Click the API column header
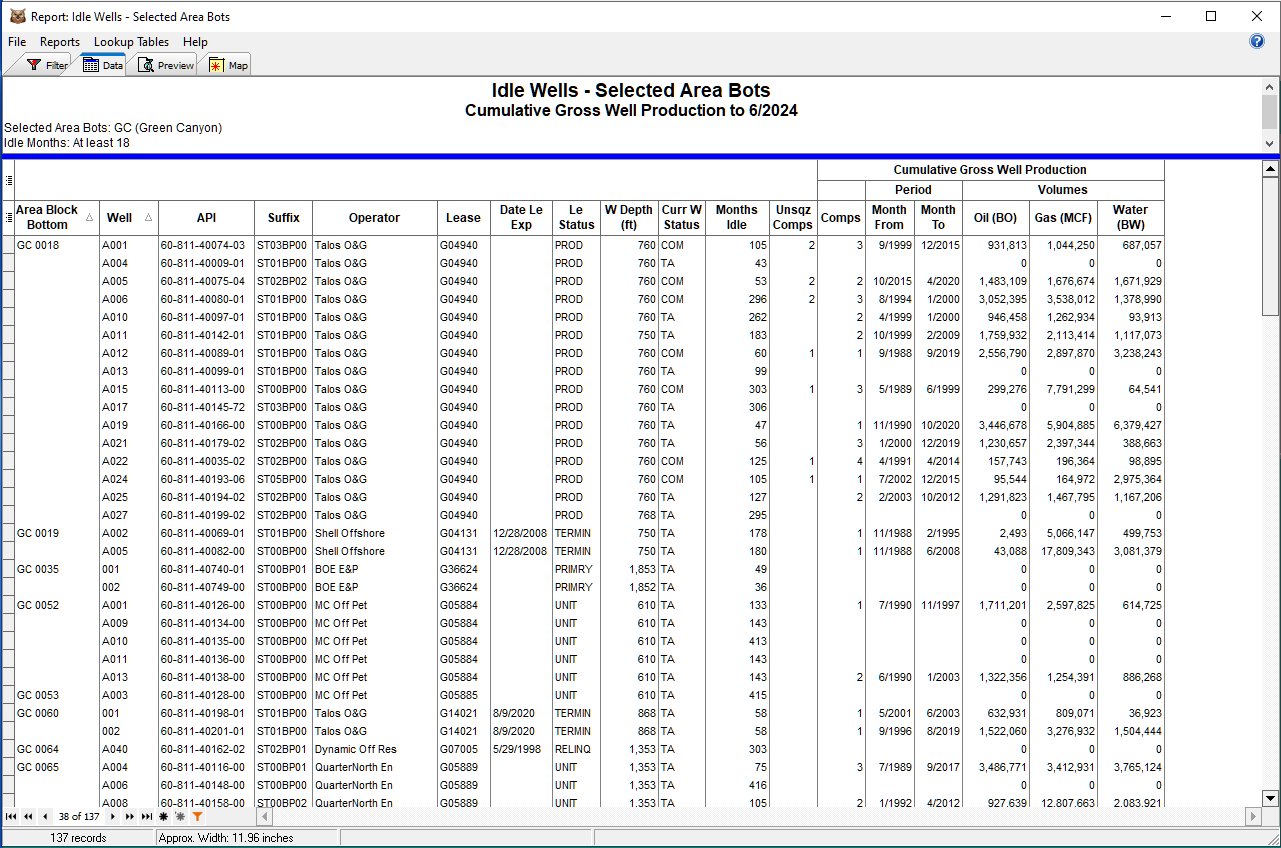The width and height of the screenshot is (1281, 848). click(x=206, y=217)
